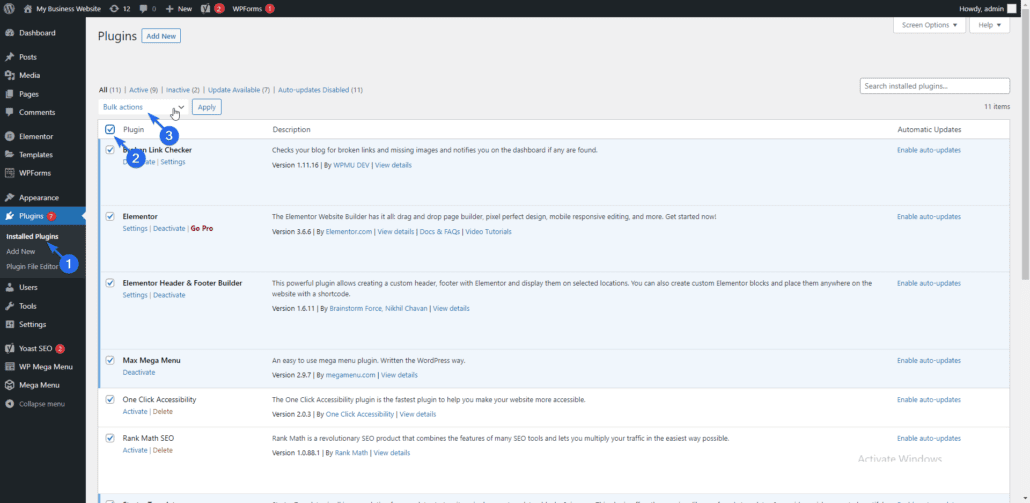The width and height of the screenshot is (1030, 503).
Task: Open Add New in Plugins submenu
Action: [20, 252]
